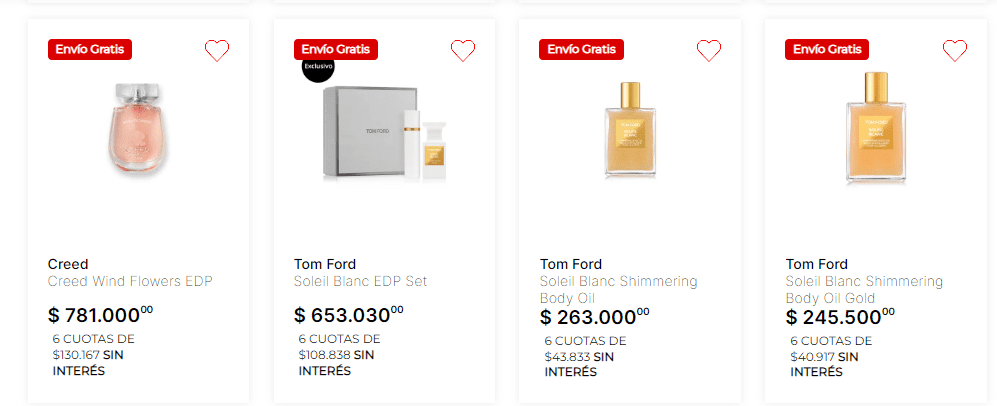
Task: Click the Creed brand name
Action: point(68,264)
